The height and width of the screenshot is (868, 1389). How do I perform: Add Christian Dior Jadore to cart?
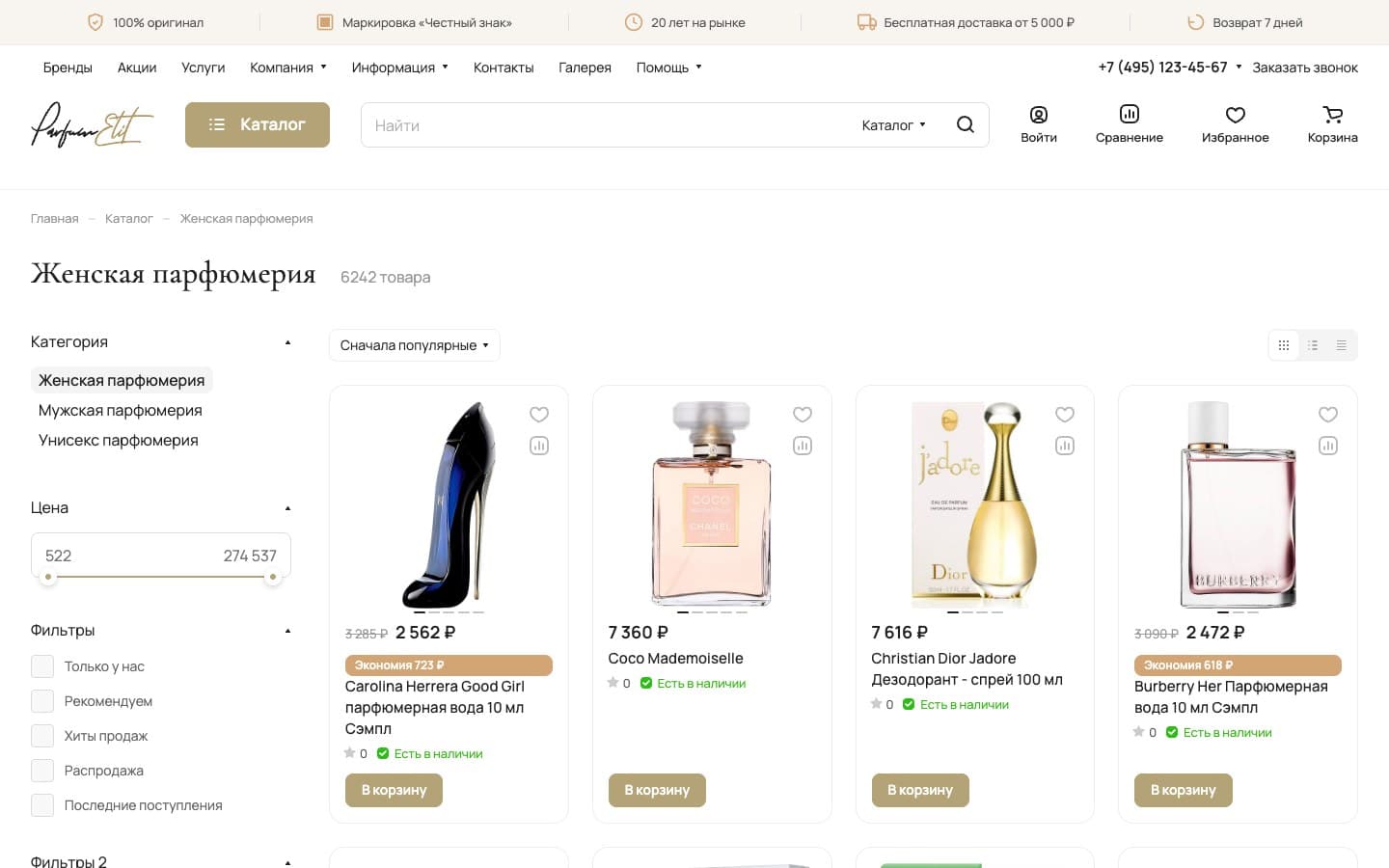coord(920,790)
